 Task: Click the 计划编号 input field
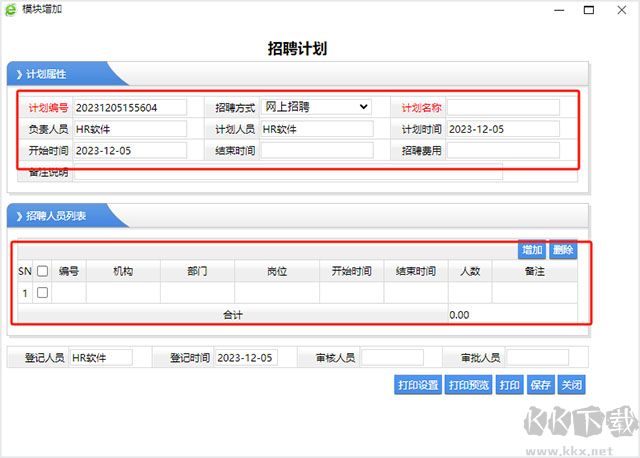tap(130, 108)
